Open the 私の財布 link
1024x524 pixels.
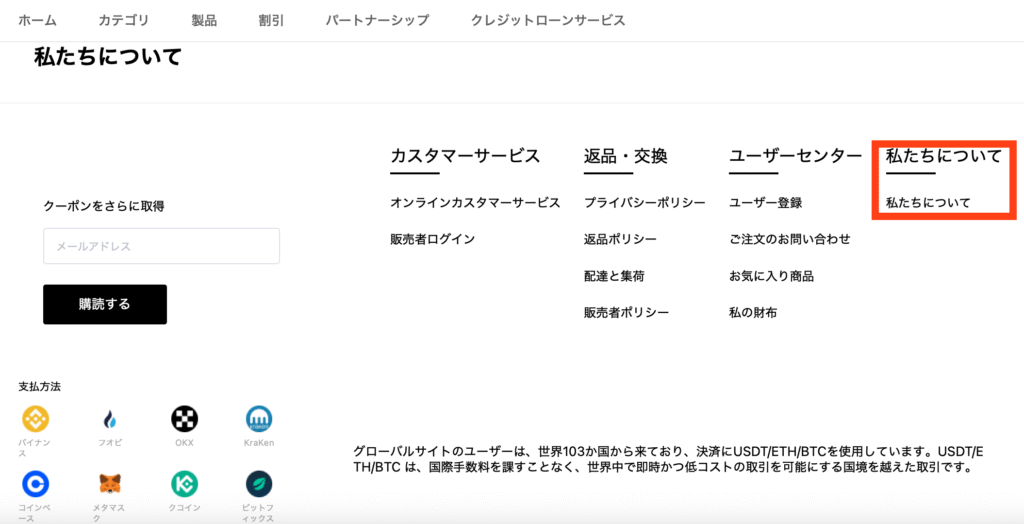point(753,312)
